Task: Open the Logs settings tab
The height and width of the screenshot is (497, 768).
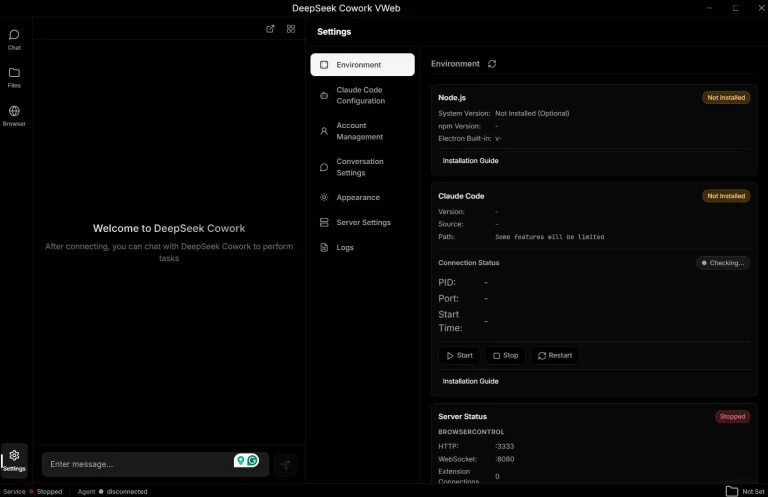Action: pos(362,247)
